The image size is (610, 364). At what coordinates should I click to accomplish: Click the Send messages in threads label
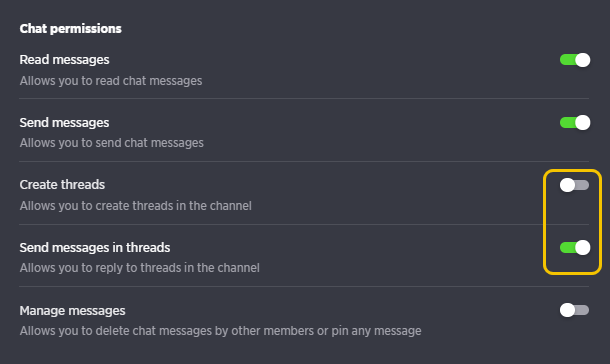point(95,247)
